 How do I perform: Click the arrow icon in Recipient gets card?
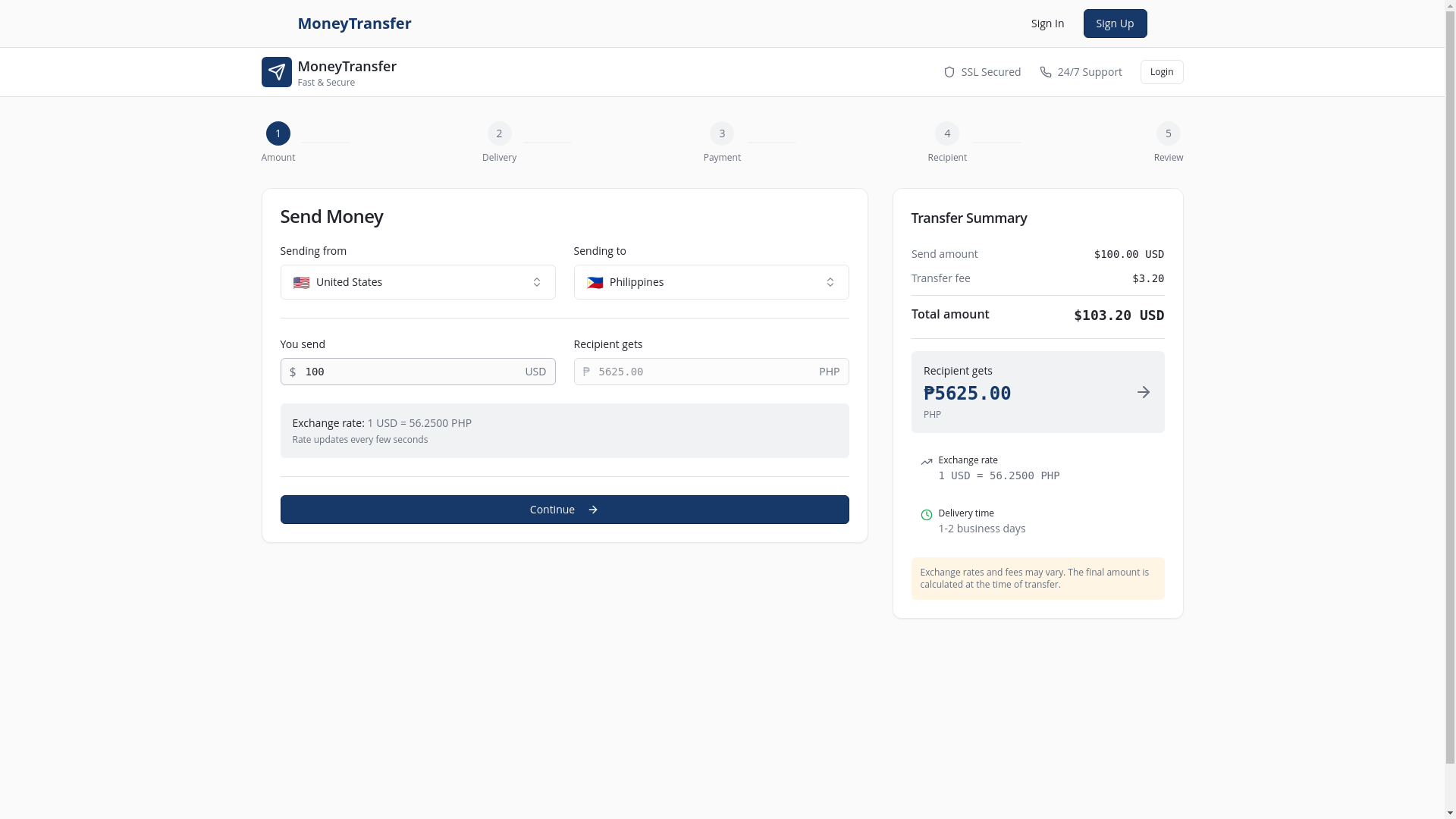point(1143,392)
